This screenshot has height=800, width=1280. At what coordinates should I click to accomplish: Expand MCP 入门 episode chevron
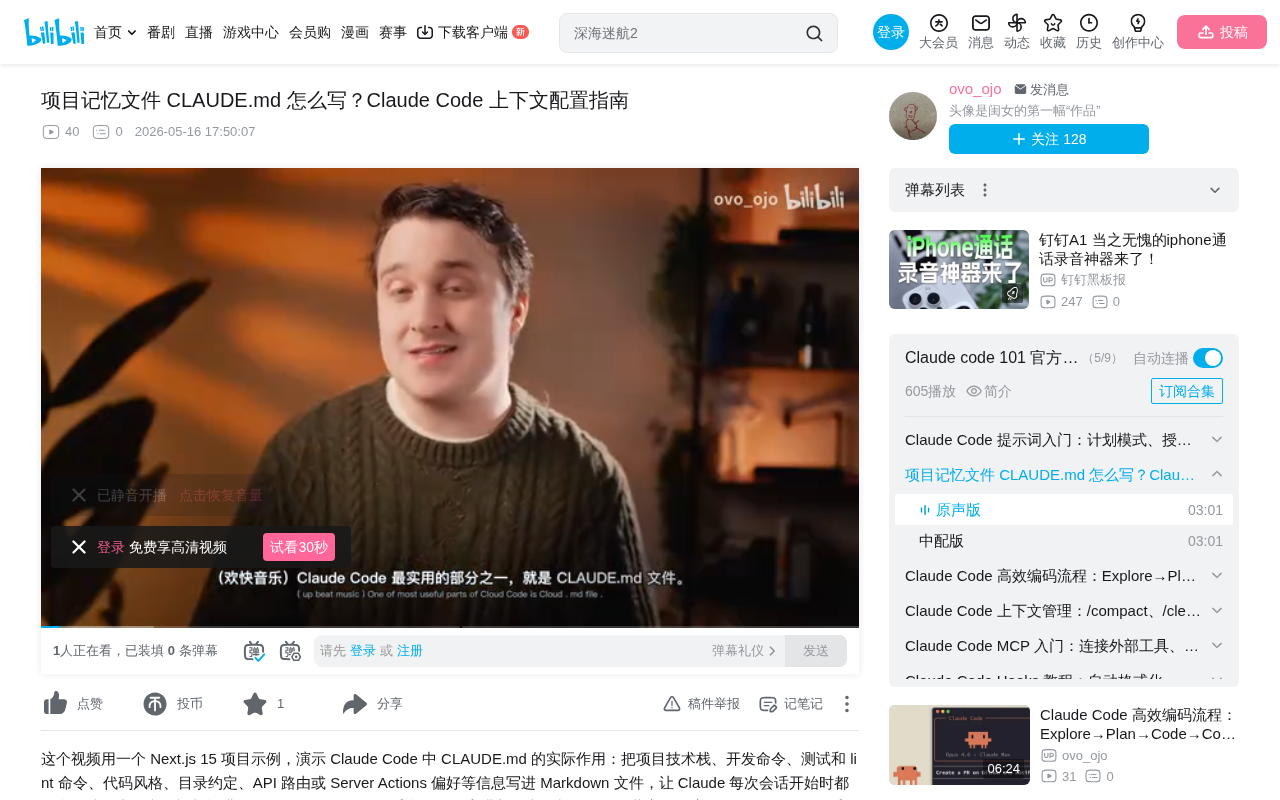(1217, 646)
